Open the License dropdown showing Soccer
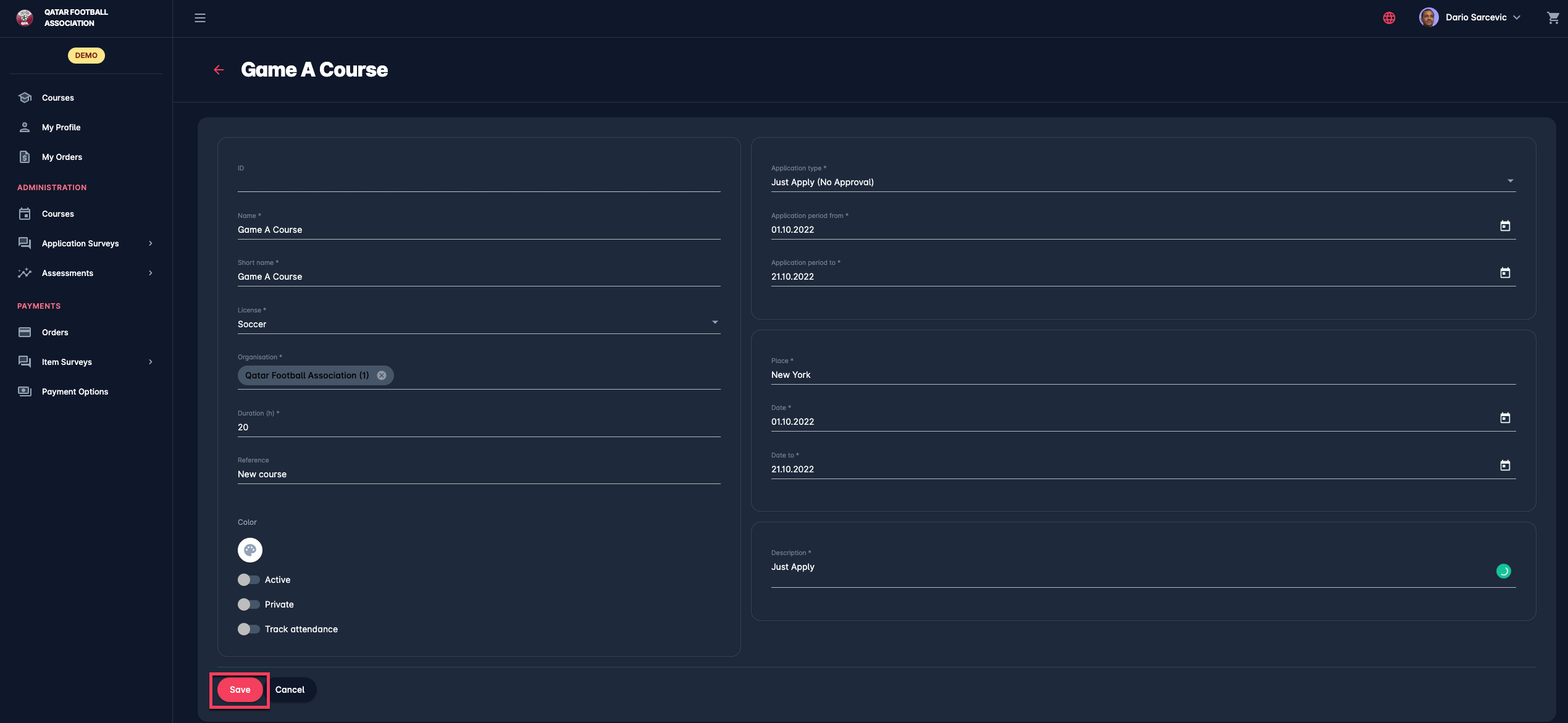The width and height of the screenshot is (1568, 723). [x=479, y=324]
